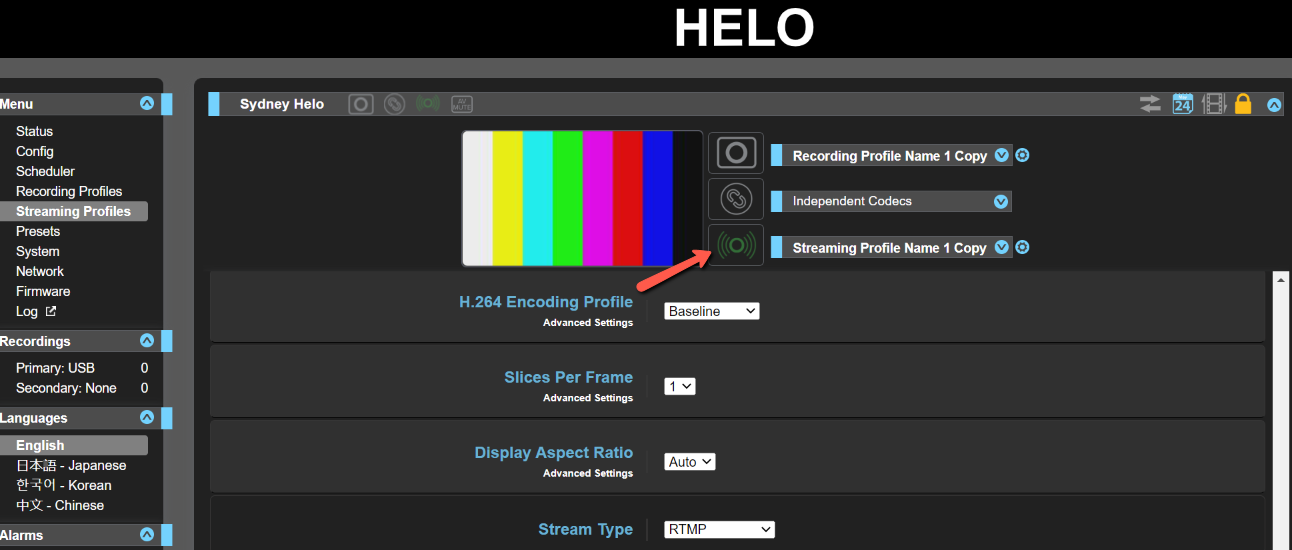The width and height of the screenshot is (1292, 550).
Task: Open Firmware in the menu
Action: [43, 291]
